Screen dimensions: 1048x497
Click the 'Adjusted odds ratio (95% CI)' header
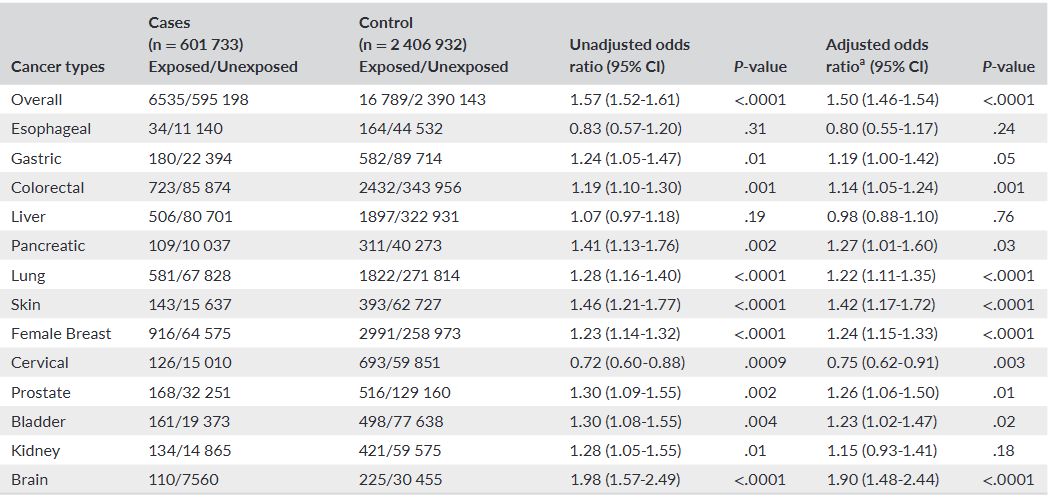tap(876, 56)
